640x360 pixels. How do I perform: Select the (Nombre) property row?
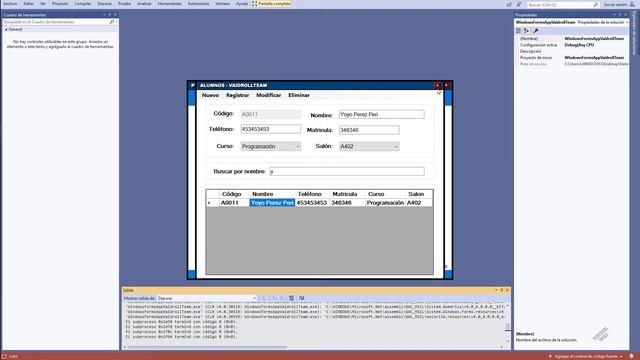coord(571,38)
